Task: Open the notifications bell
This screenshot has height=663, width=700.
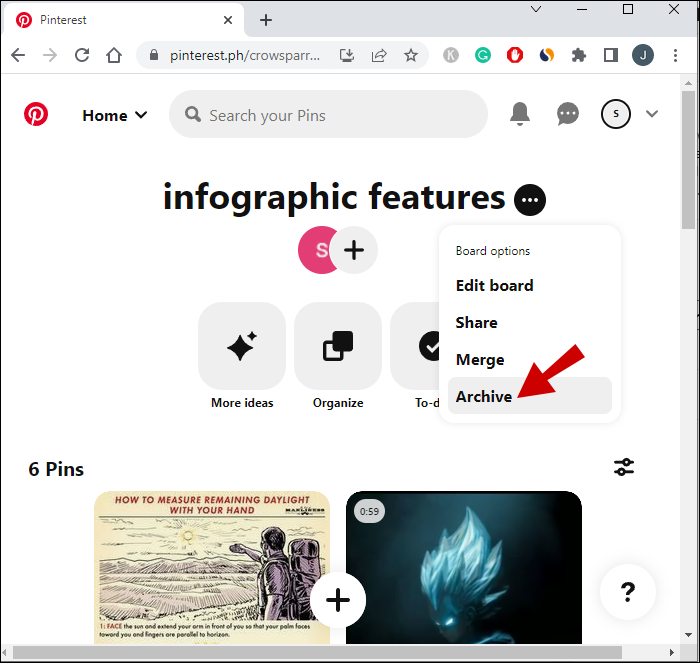Action: pyautogui.click(x=520, y=114)
